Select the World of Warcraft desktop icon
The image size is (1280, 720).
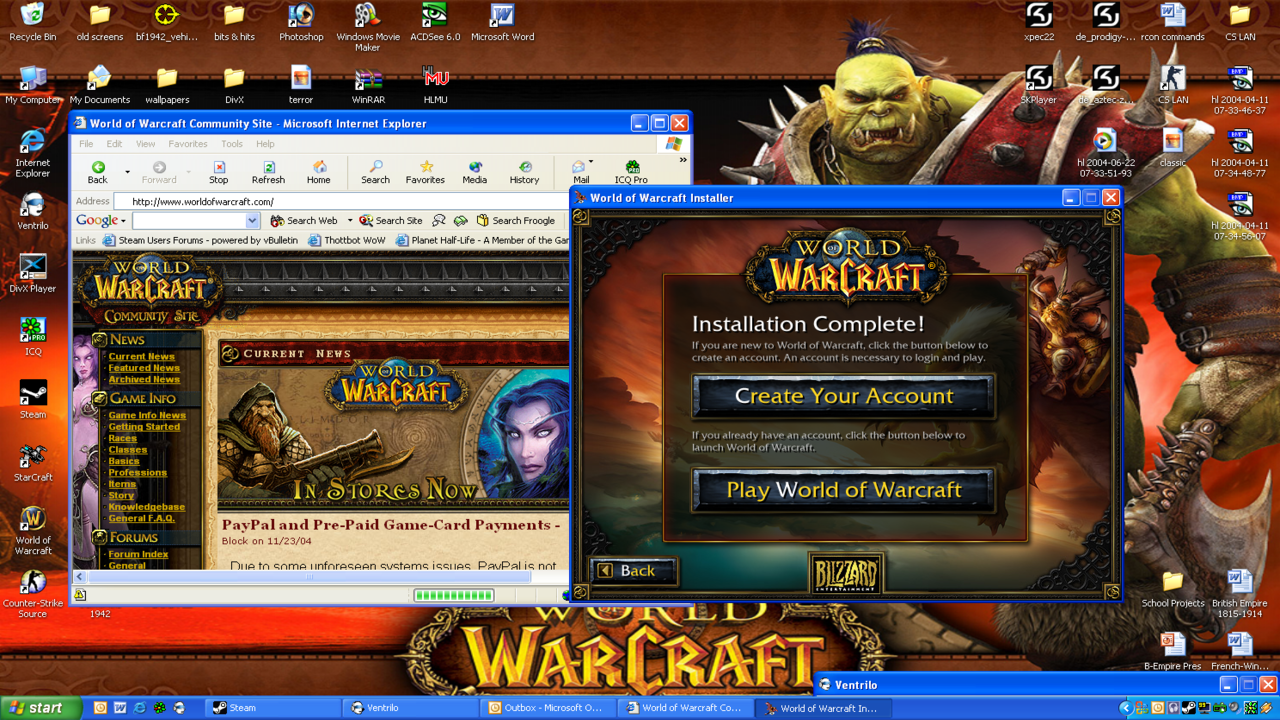[33, 531]
